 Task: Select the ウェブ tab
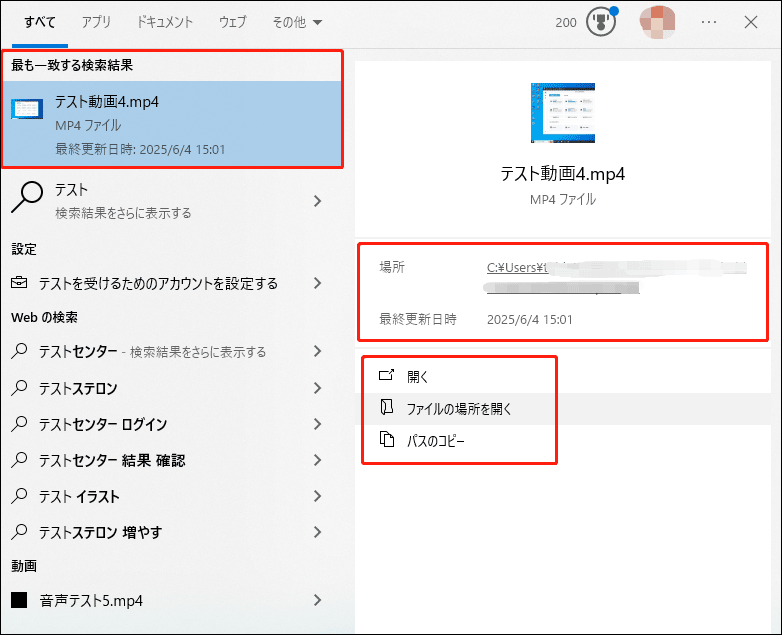[x=233, y=22]
